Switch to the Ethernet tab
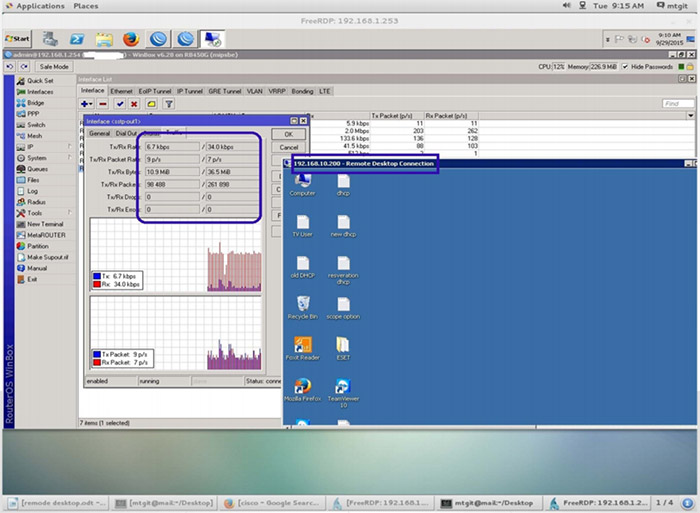Viewport: 700px width, 513px height. tap(121, 91)
